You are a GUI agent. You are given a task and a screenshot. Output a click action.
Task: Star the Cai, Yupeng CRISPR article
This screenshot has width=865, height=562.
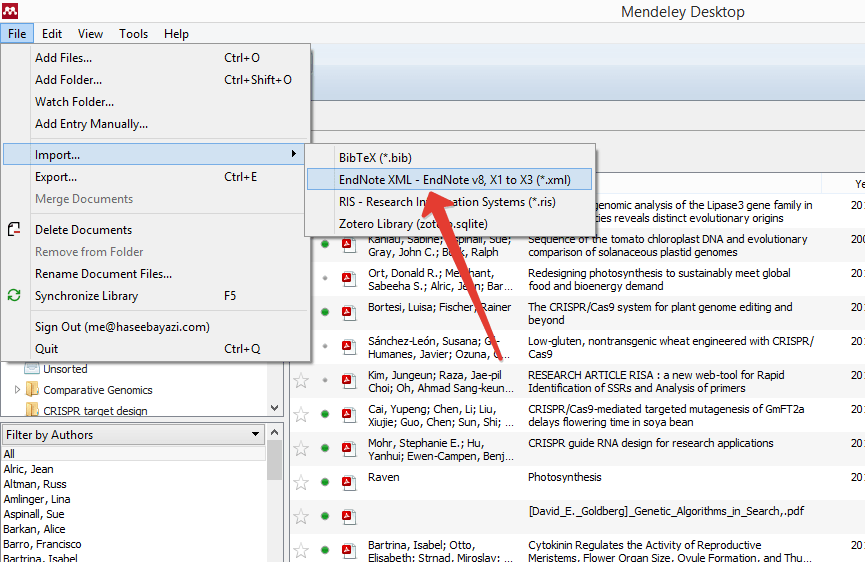(x=301, y=414)
